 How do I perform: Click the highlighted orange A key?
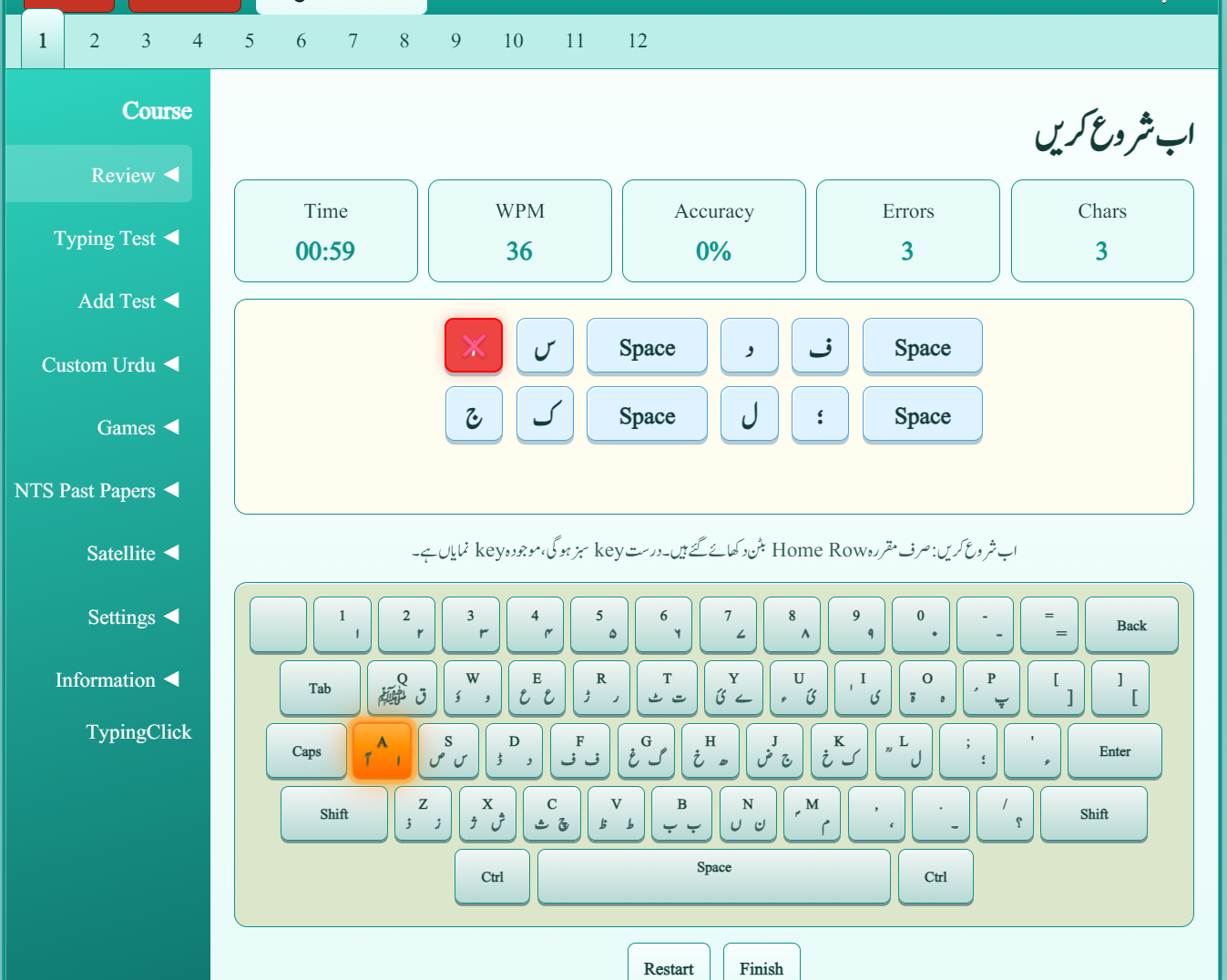click(382, 750)
